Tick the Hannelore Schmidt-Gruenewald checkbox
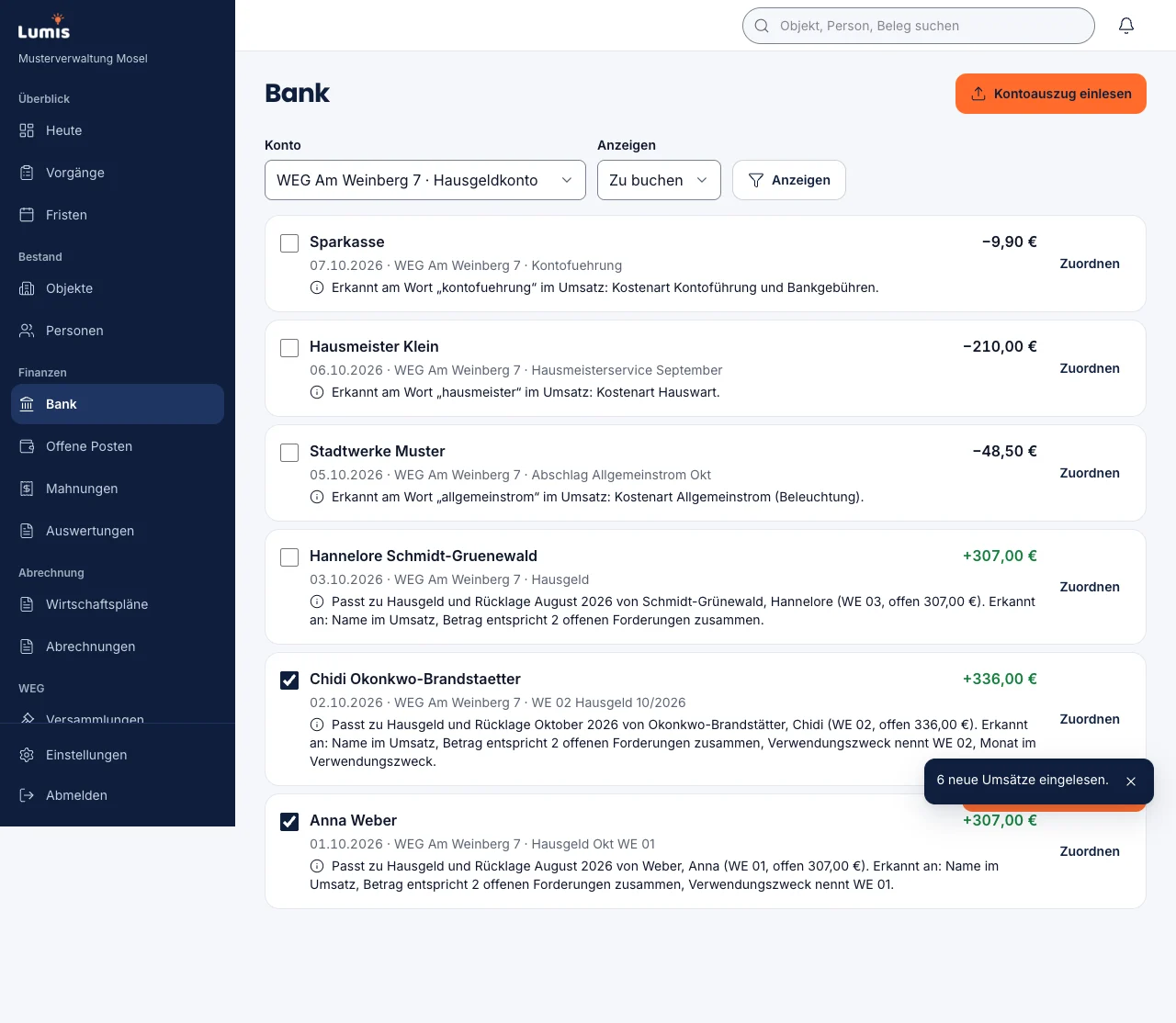This screenshot has width=1176, height=1023. (x=289, y=557)
